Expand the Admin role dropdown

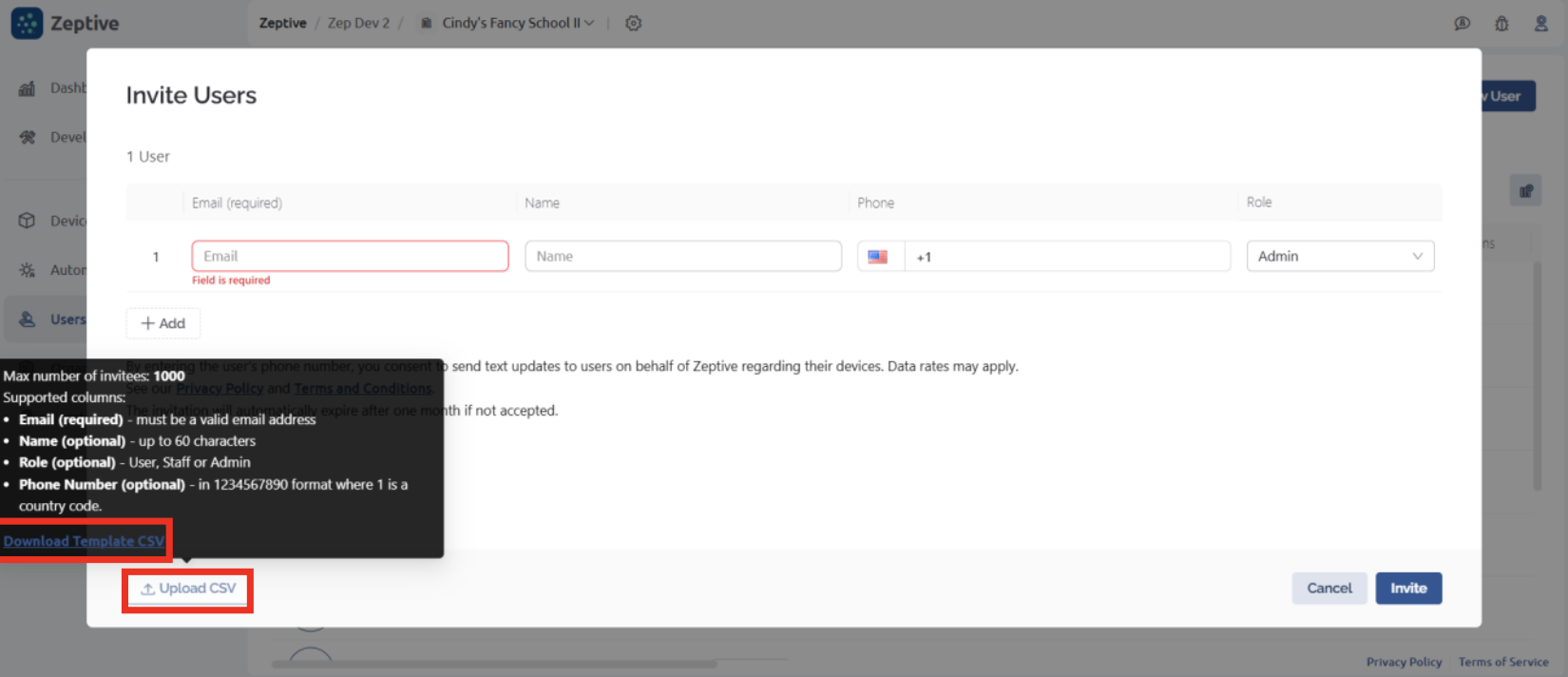1340,256
